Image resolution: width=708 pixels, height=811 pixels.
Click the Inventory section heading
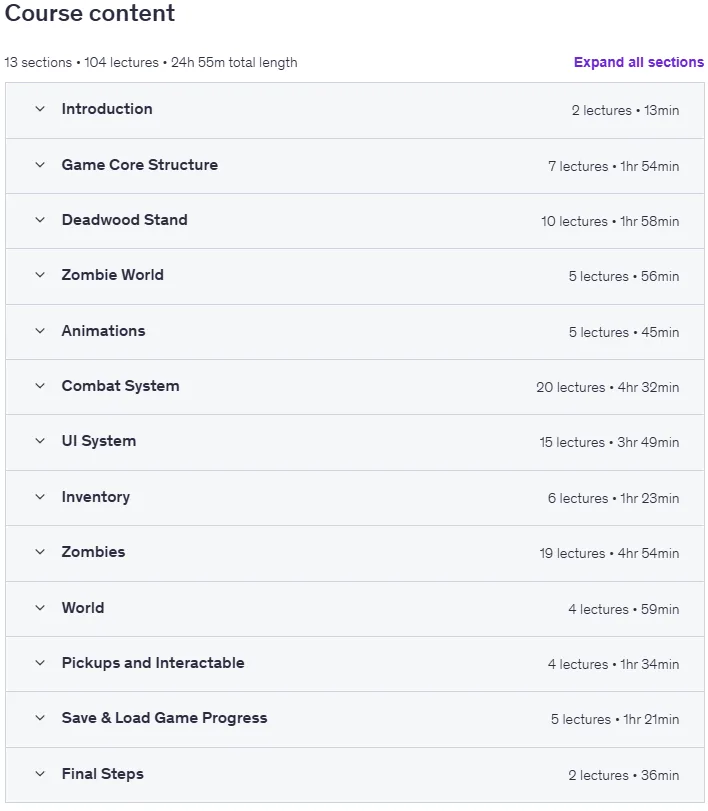(x=96, y=497)
